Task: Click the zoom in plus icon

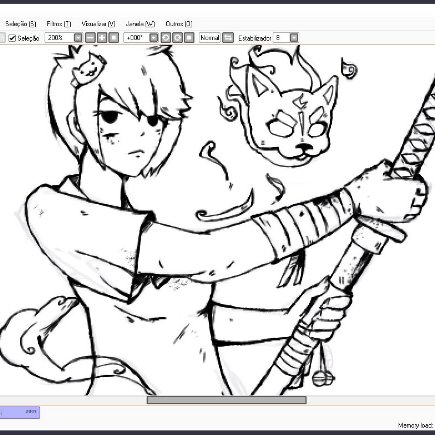Action: (x=102, y=38)
